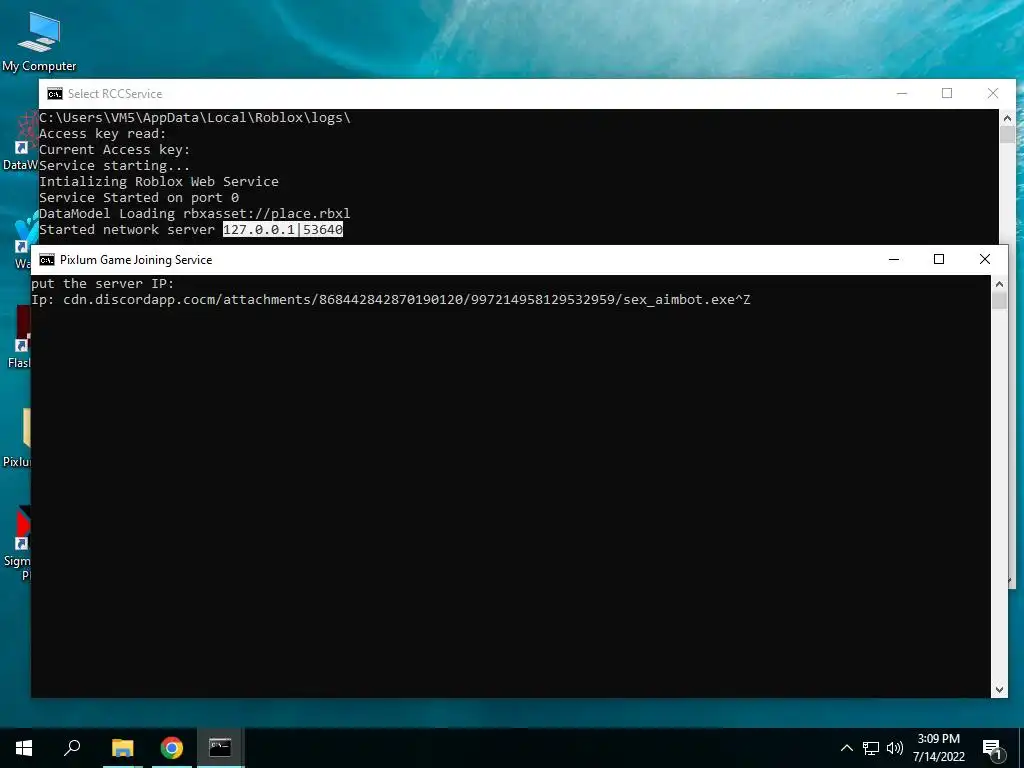Select the command prompt taskbar button
Viewport: 1024px width, 768px height.
point(220,748)
